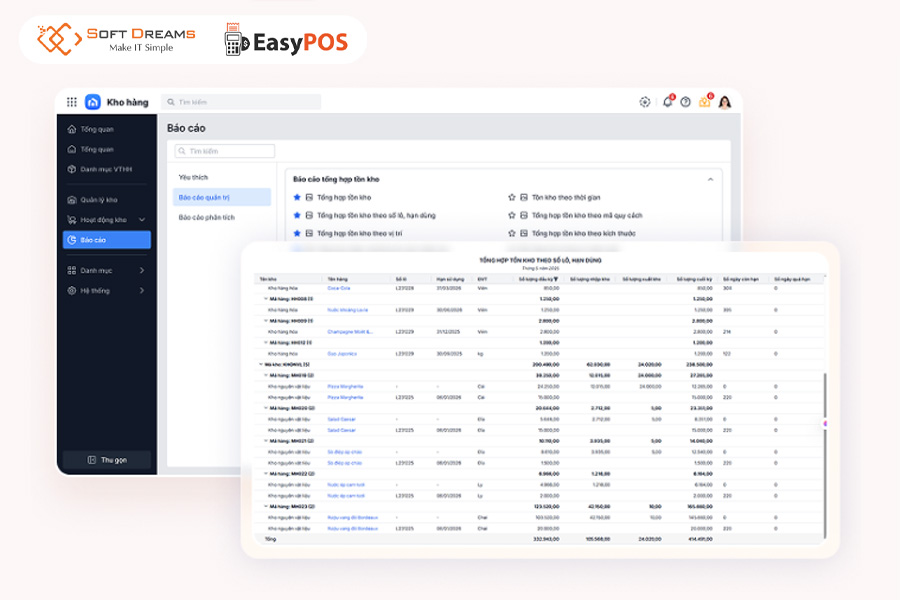This screenshot has height=600, width=900.
Task: Open the user avatar profile
Action: [725, 102]
